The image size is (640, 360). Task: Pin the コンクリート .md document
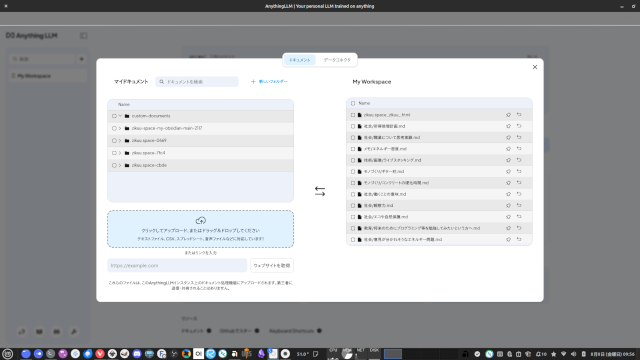508,183
